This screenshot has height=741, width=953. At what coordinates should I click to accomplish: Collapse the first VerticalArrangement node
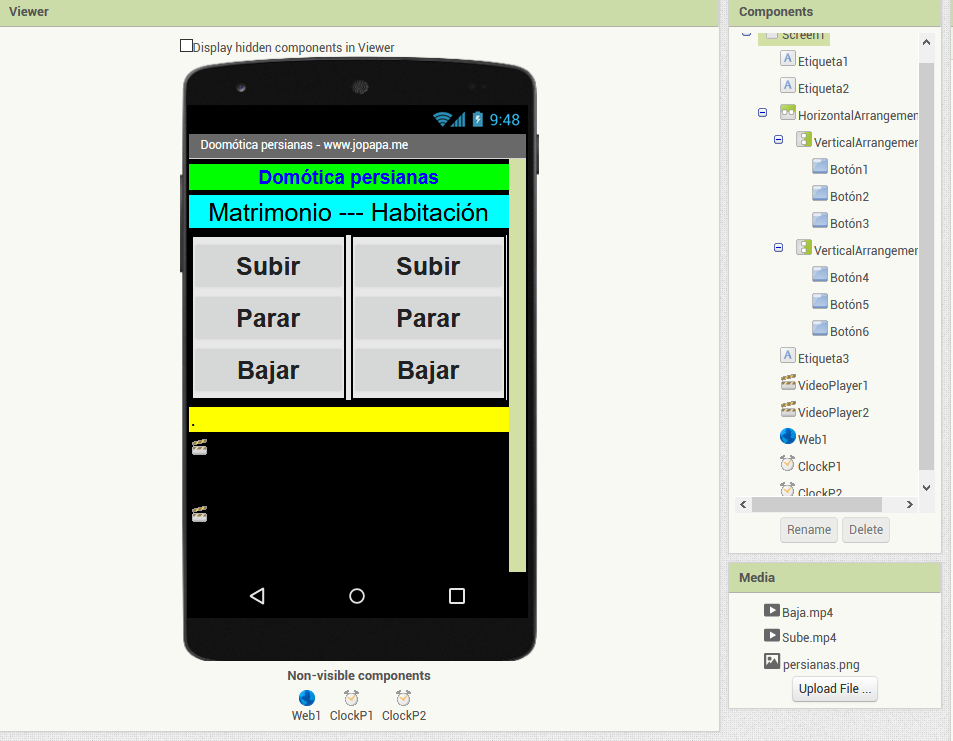(x=778, y=140)
